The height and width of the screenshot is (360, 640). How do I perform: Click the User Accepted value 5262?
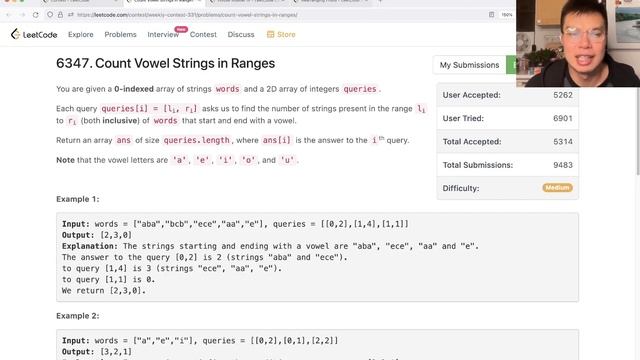tap(563, 95)
